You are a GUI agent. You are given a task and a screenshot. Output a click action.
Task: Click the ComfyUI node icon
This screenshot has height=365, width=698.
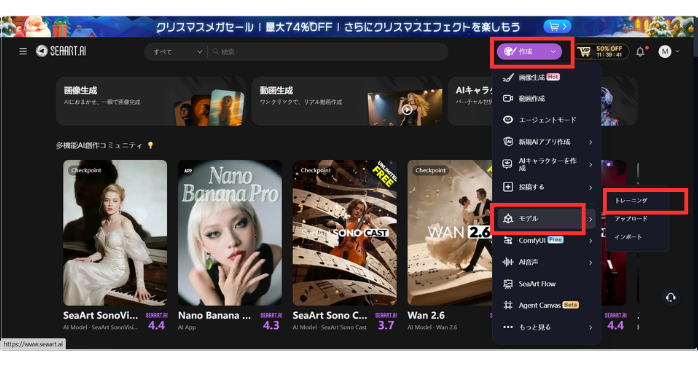(x=508, y=240)
